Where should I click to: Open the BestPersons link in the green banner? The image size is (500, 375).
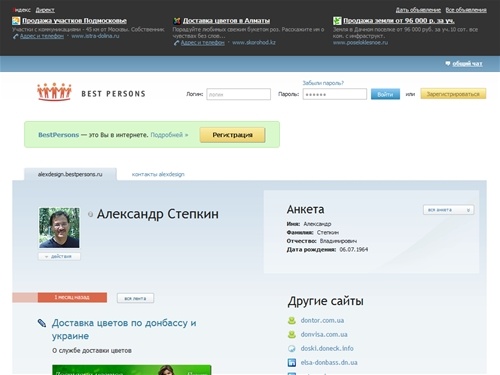click(x=58, y=135)
